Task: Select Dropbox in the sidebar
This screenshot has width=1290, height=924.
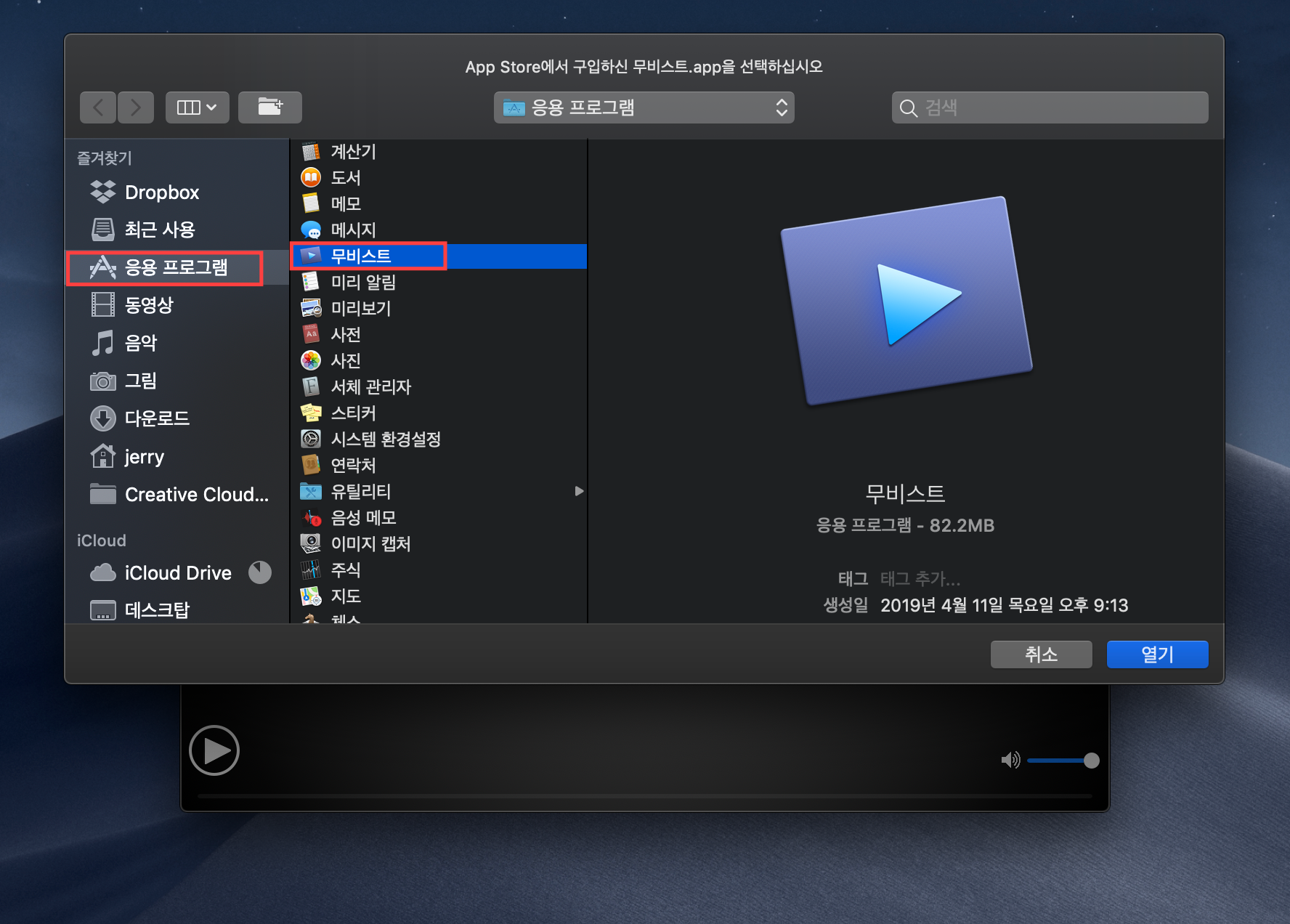Action: tap(177, 192)
